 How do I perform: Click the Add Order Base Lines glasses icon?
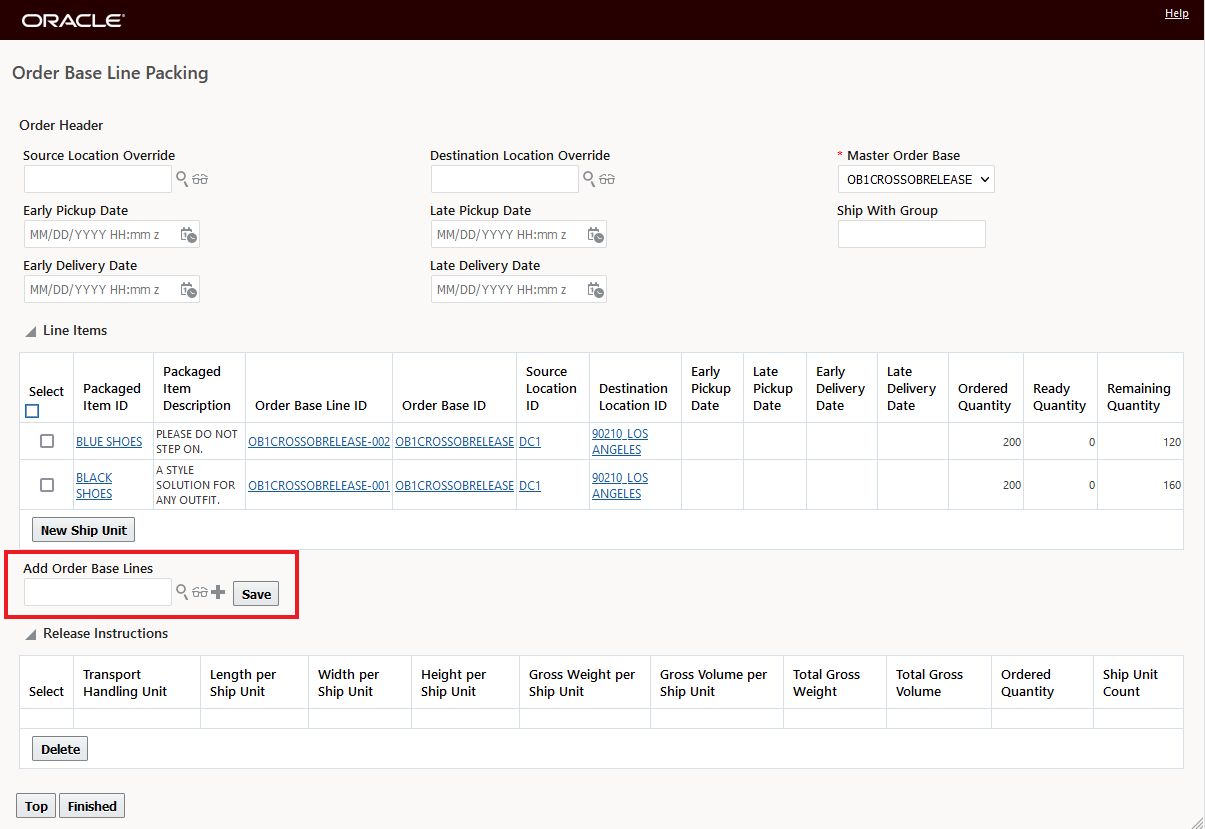[x=200, y=593]
